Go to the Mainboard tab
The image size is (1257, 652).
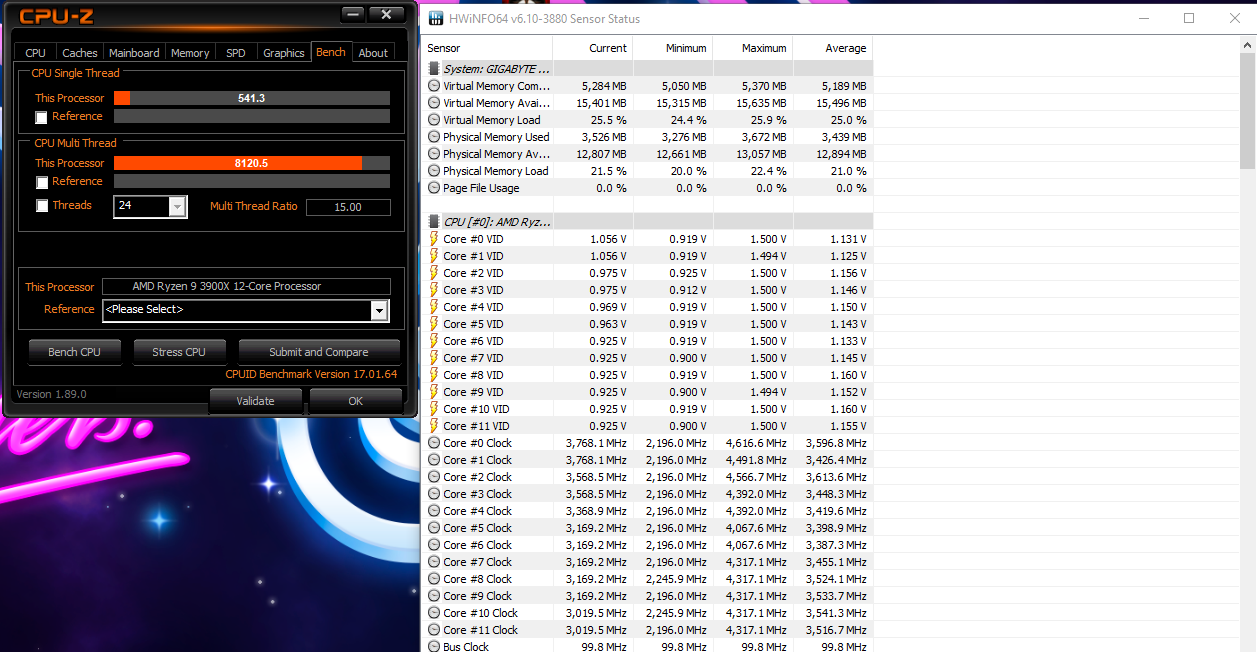point(134,53)
